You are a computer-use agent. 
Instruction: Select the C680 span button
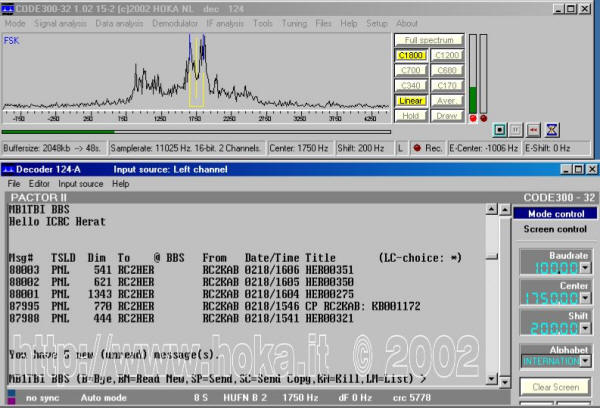click(x=447, y=70)
